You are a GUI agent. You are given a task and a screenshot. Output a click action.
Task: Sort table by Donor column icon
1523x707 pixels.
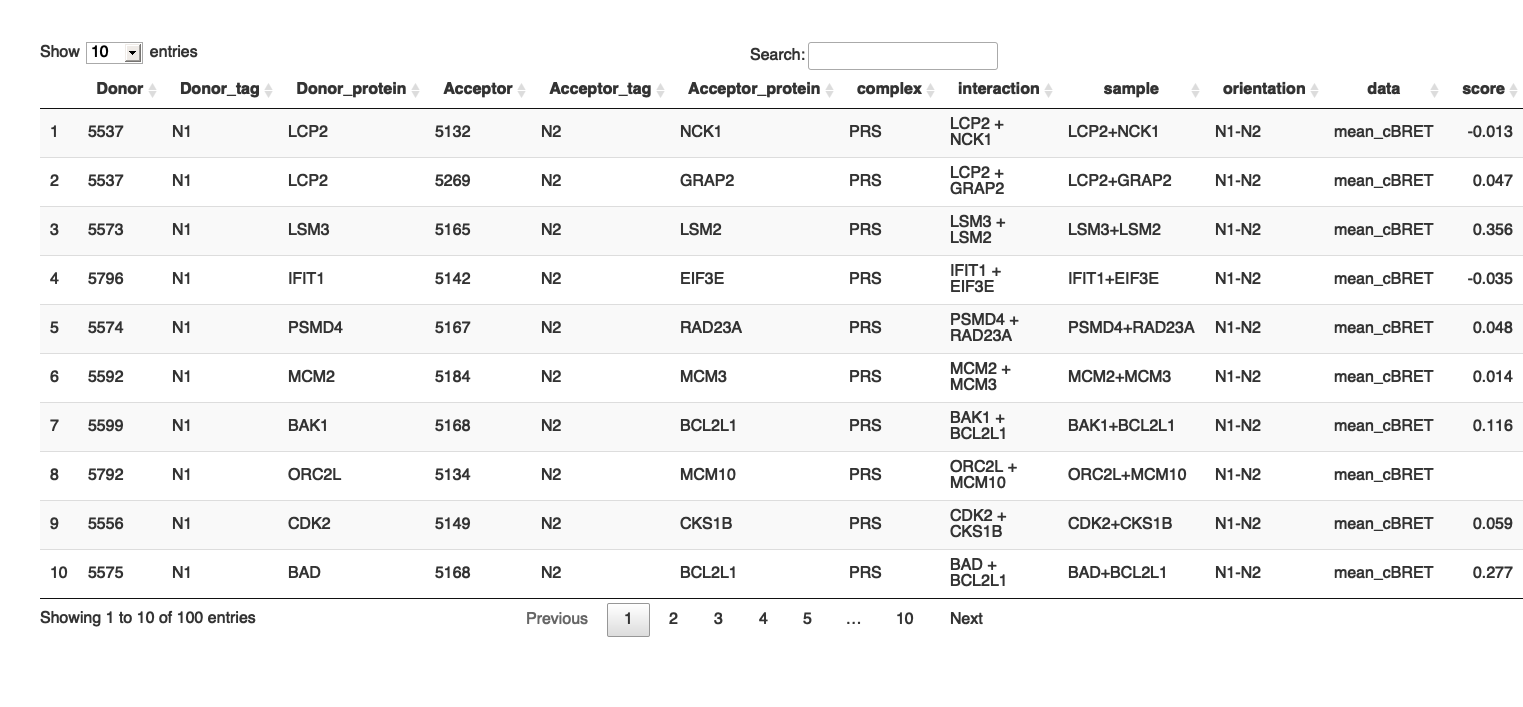153,90
